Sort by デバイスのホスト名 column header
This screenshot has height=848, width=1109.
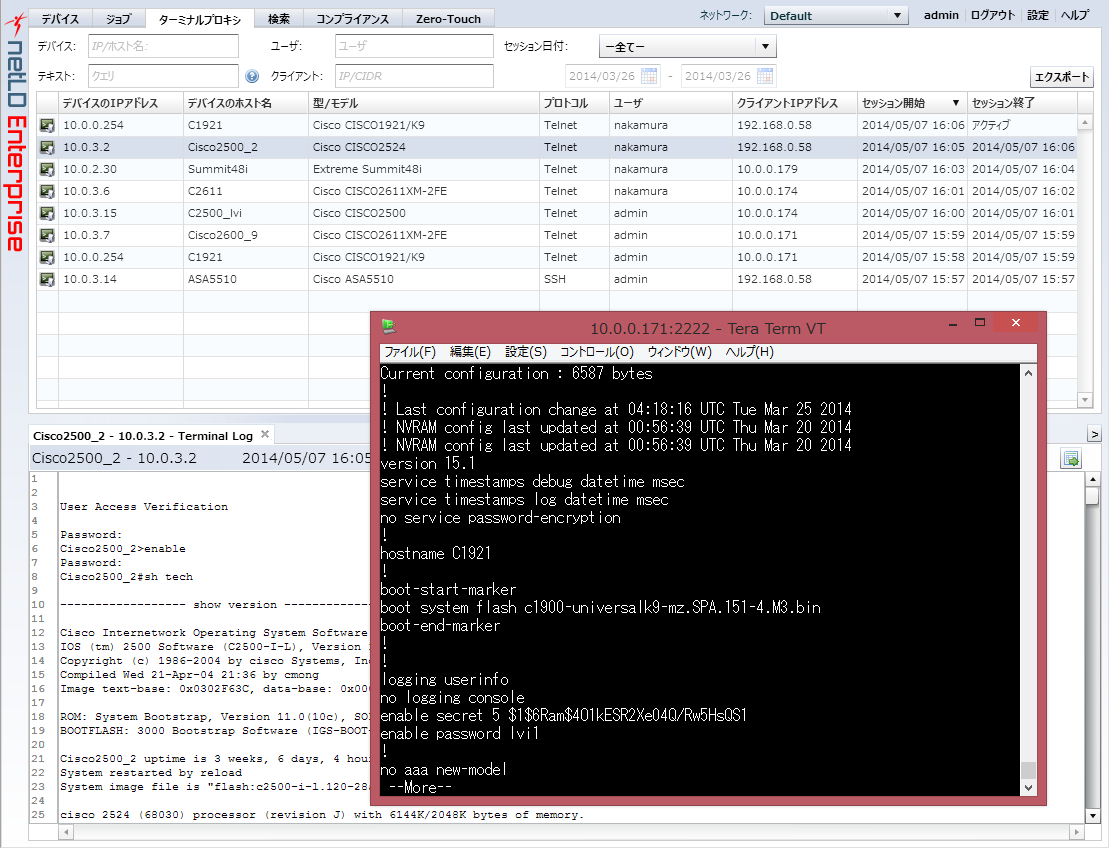(245, 103)
